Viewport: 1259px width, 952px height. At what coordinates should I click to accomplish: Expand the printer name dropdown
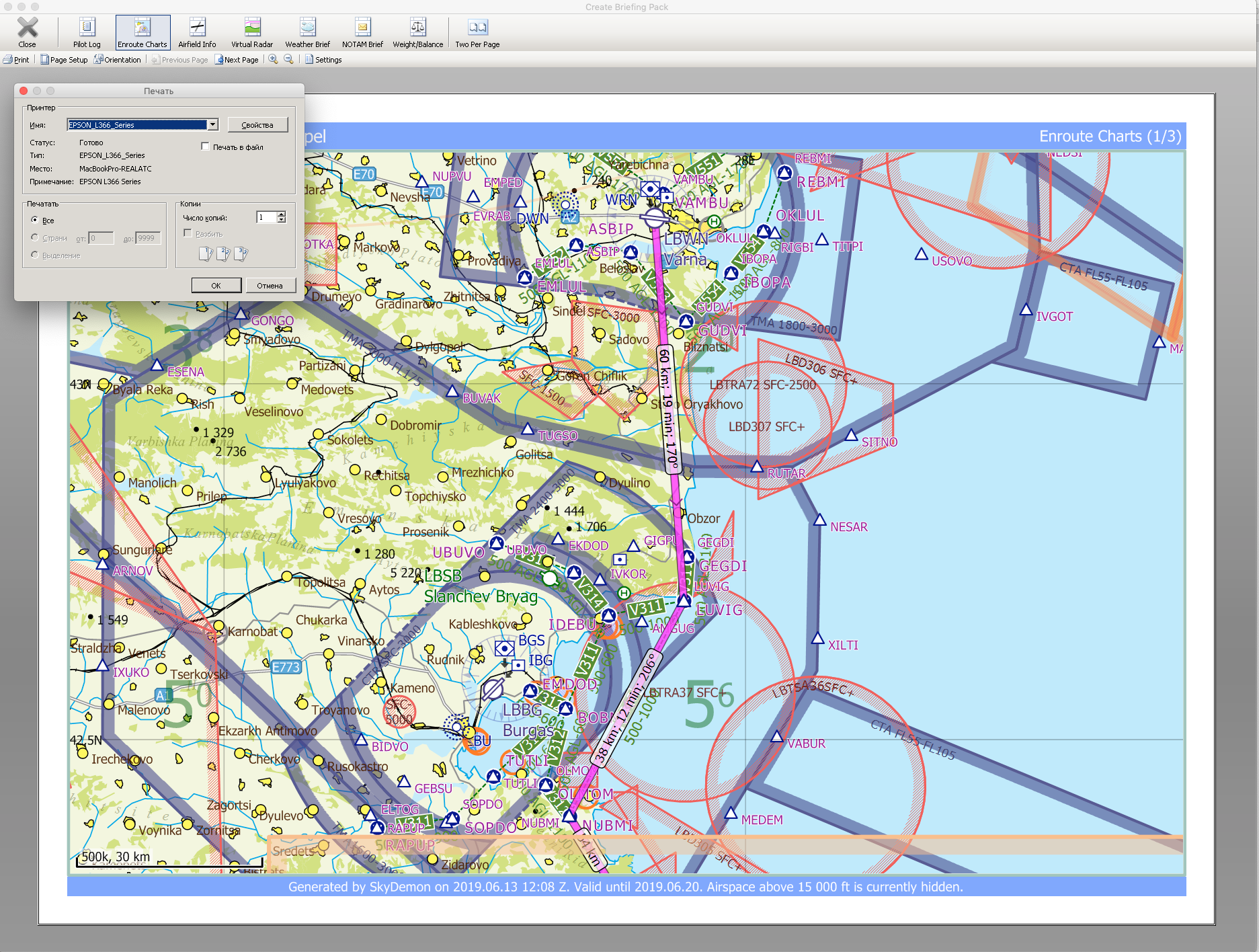[x=212, y=124]
